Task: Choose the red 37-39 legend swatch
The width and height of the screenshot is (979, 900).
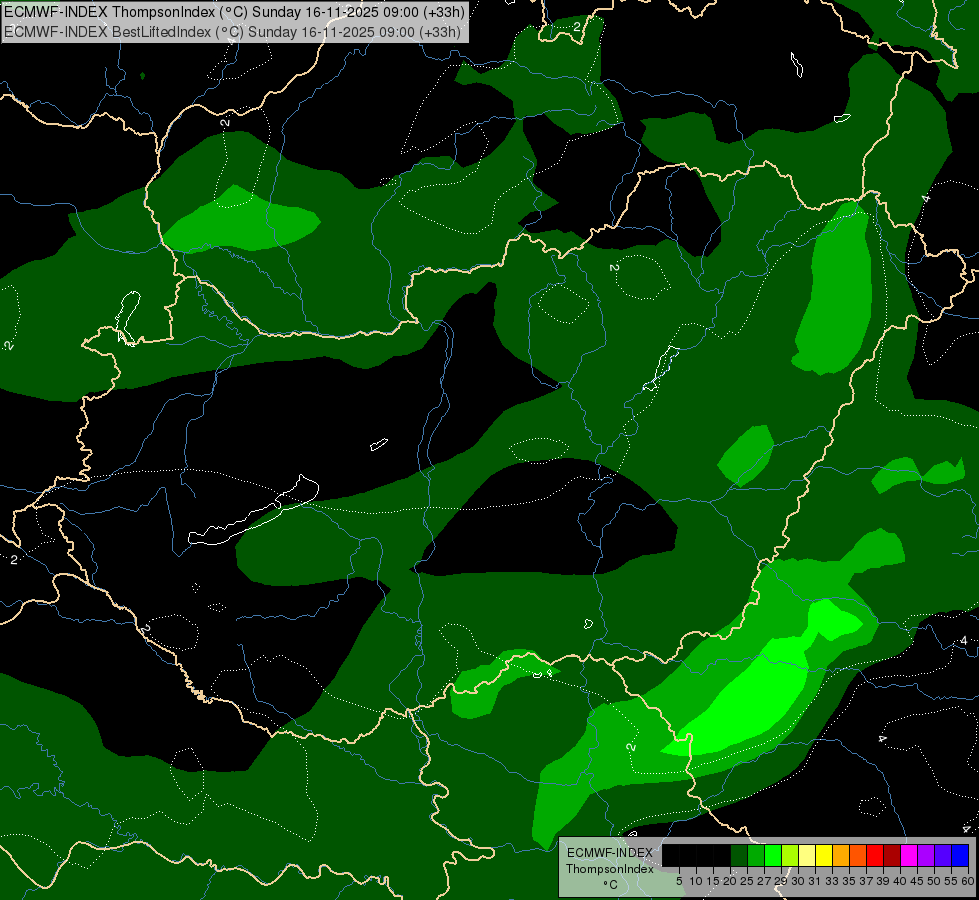Action: [x=875, y=855]
